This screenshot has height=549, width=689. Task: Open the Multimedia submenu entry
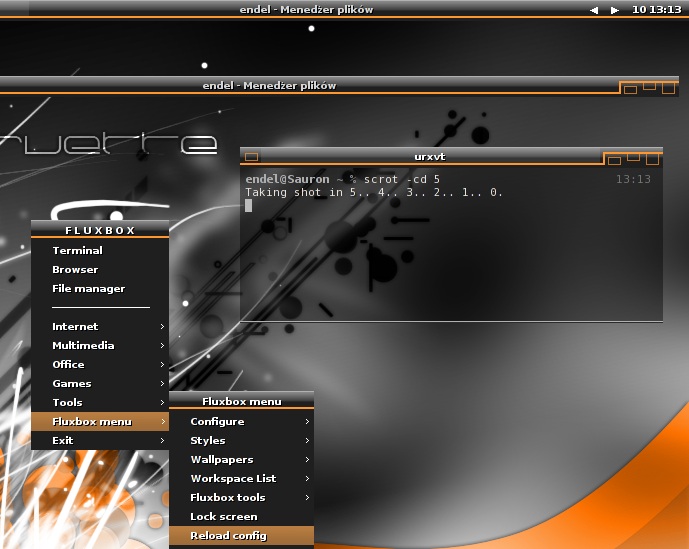tap(100, 345)
